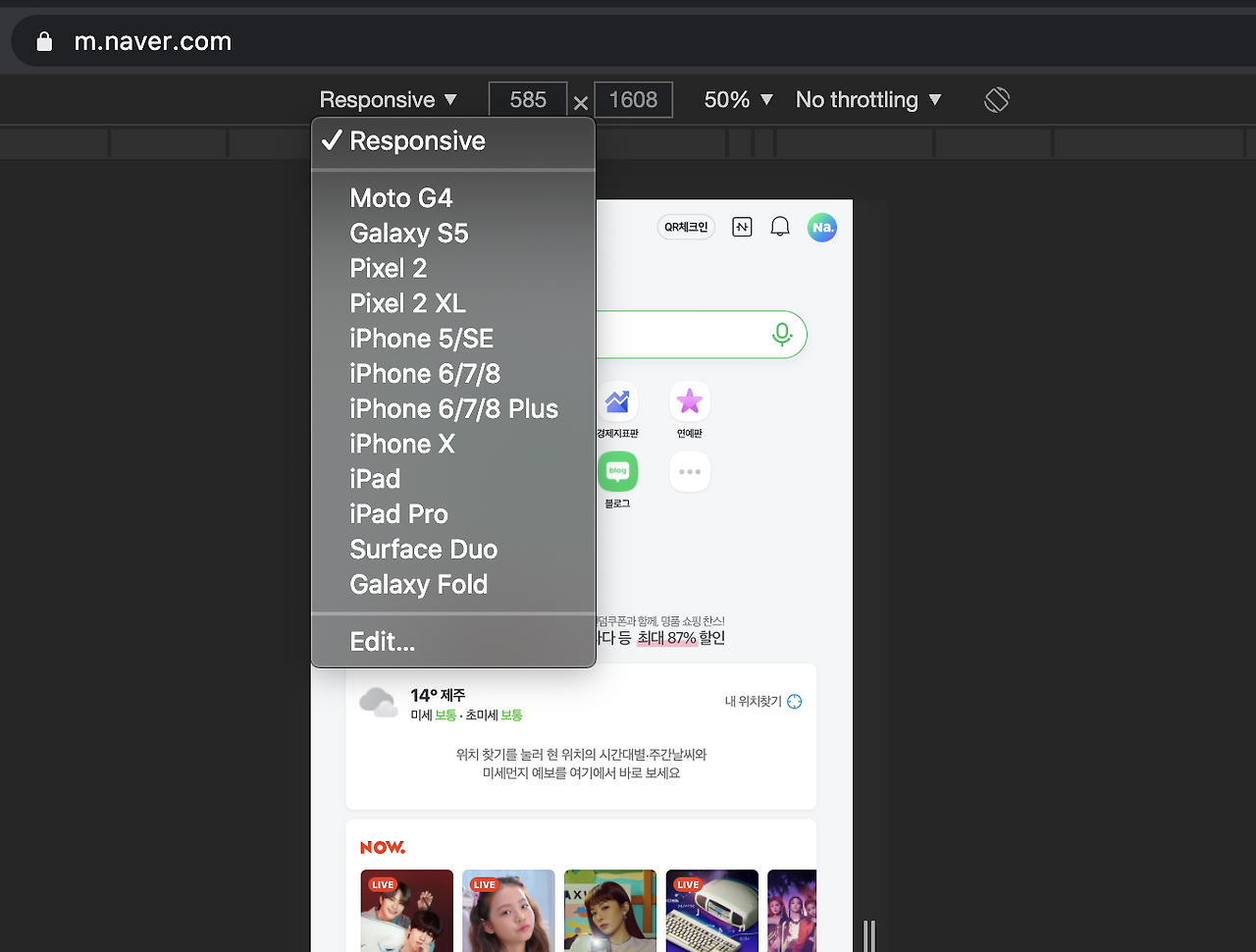The width and height of the screenshot is (1256, 952).
Task: Choose Pixel 2 device
Action: pyautogui.click(x=453, y=269)
